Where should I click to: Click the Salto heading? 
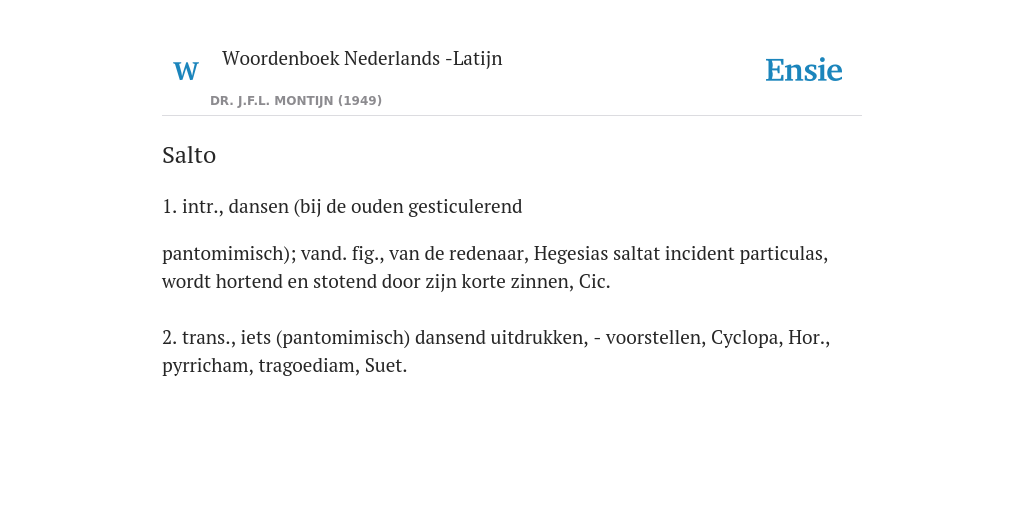[x=189, y=155]
